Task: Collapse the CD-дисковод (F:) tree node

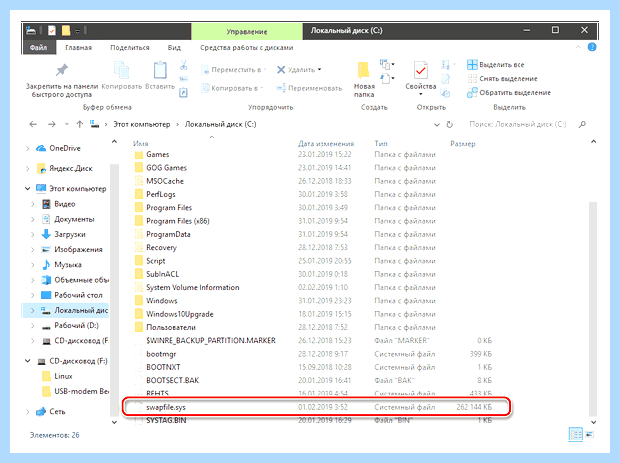Action: click(x=27, y=361)
